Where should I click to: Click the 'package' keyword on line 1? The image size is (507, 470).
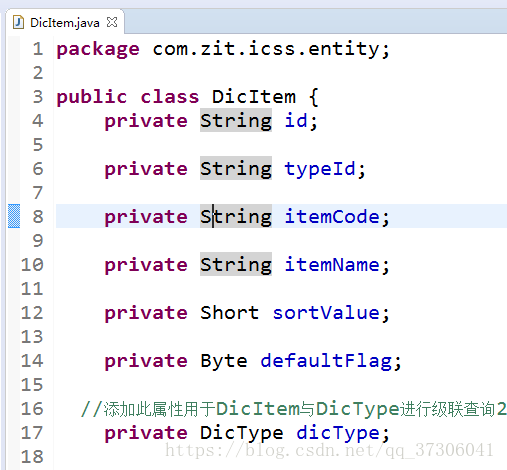pyautogui.click(x=98, y=50)
